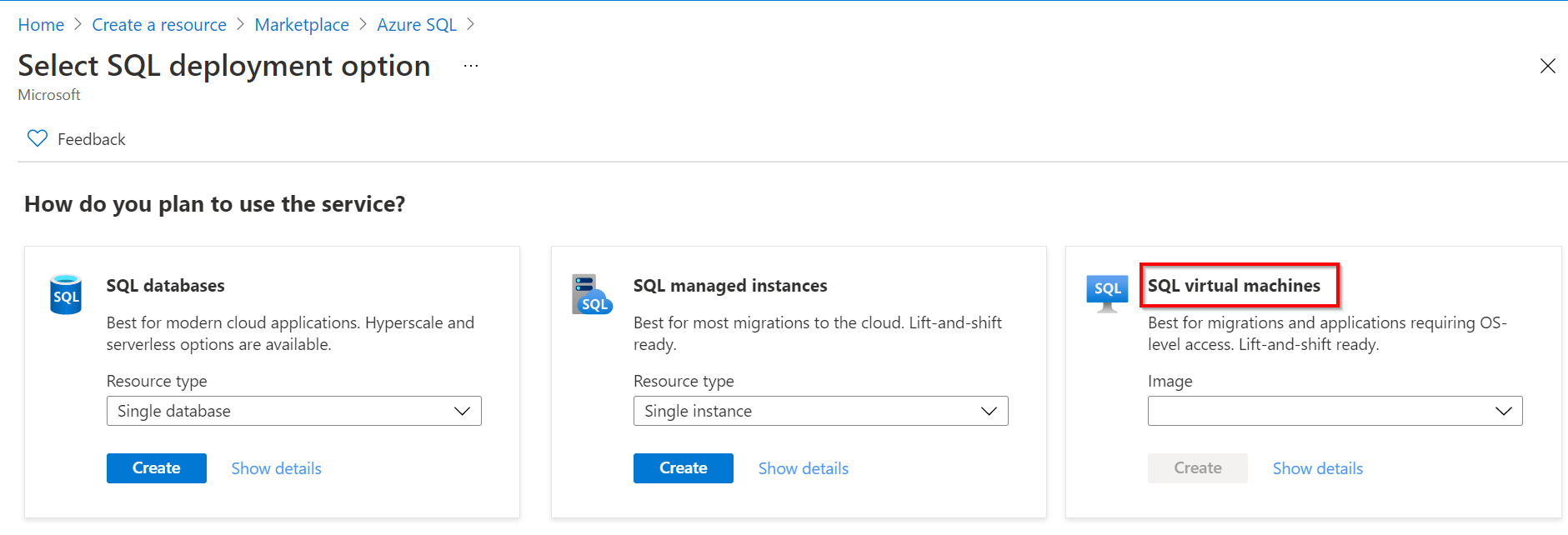Close the deployment option blade

(x=1547, y=66)
